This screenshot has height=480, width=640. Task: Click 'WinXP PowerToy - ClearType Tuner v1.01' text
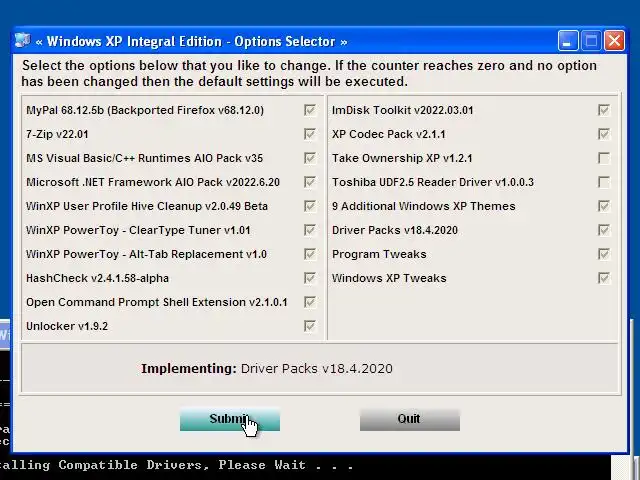tap(138, 230)
